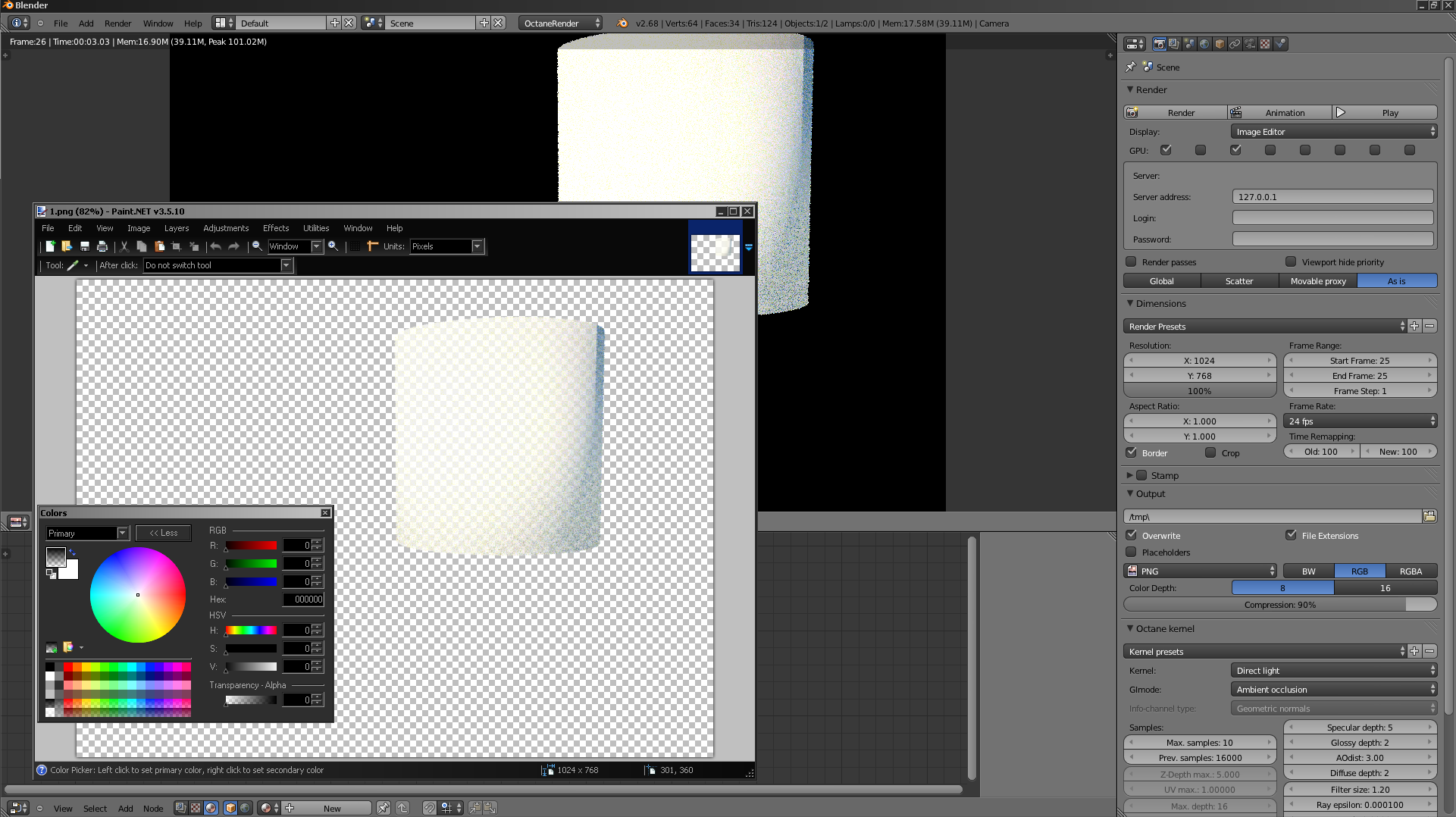This screenshot has height=817, width=1456.
Task: Click Zoom in magnifier in Paint.NET
Action: pos(333,246)
